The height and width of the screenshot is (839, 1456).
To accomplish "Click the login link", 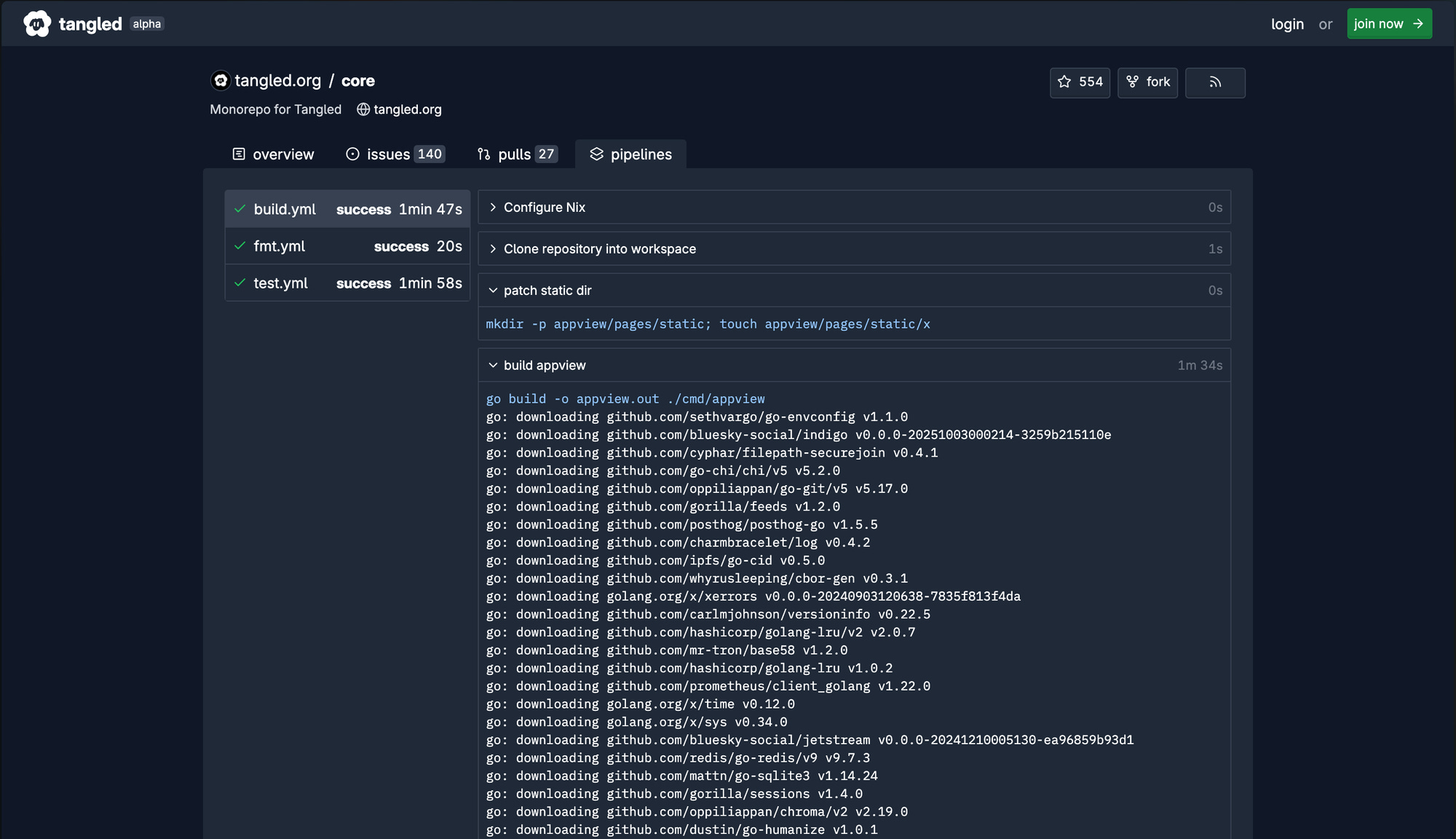I will (x=1286, y=24).
